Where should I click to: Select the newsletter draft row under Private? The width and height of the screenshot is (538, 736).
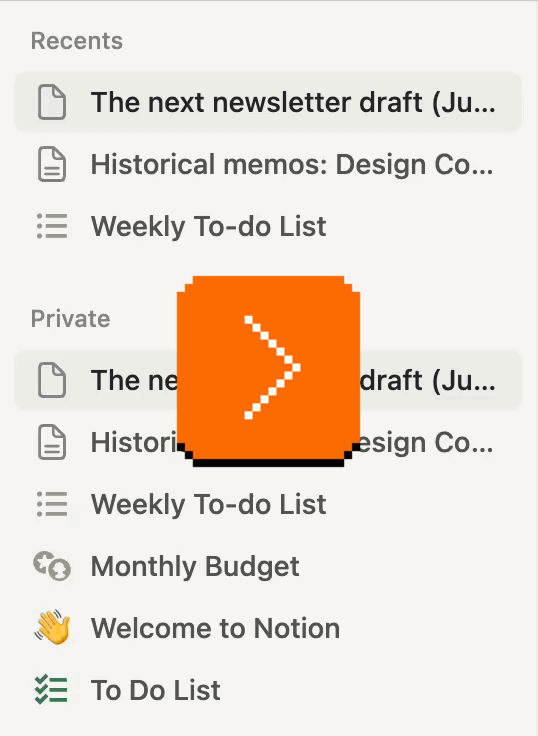pos(268,380)
